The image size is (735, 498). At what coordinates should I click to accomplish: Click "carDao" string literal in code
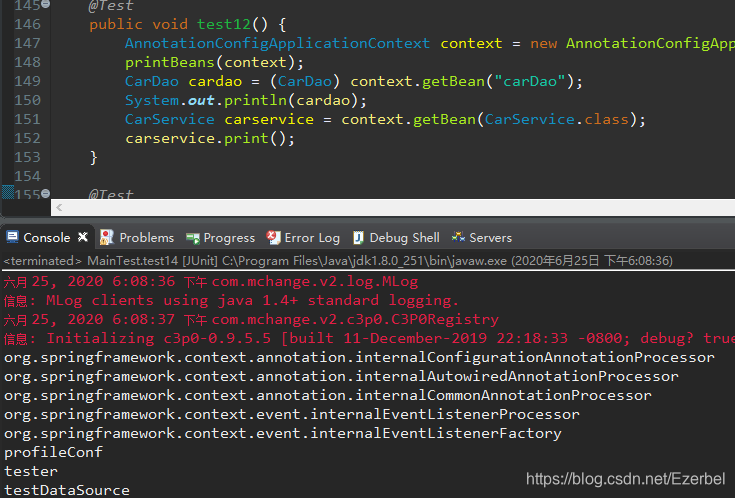point(529,82)
